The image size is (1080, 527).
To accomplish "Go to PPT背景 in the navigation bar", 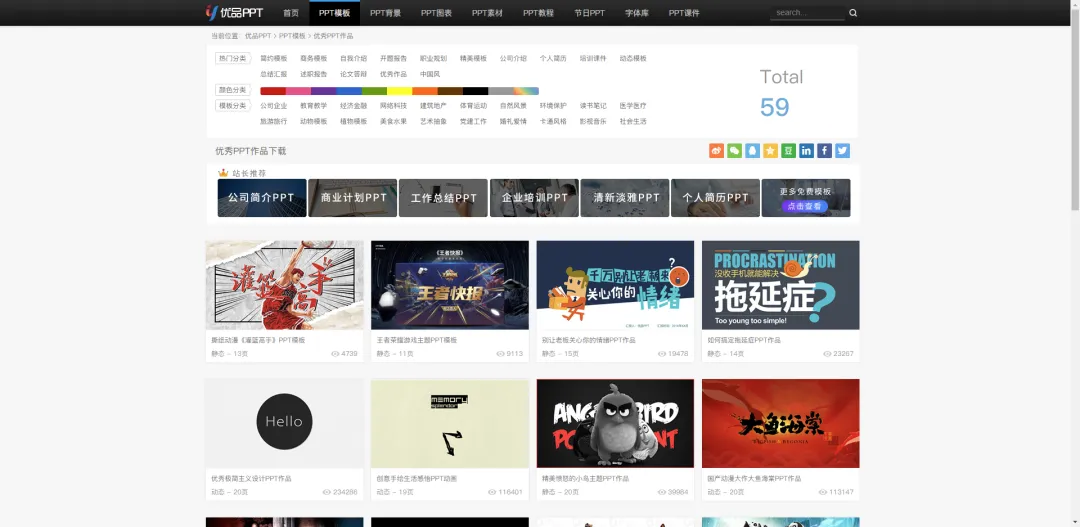I will 385,13.
